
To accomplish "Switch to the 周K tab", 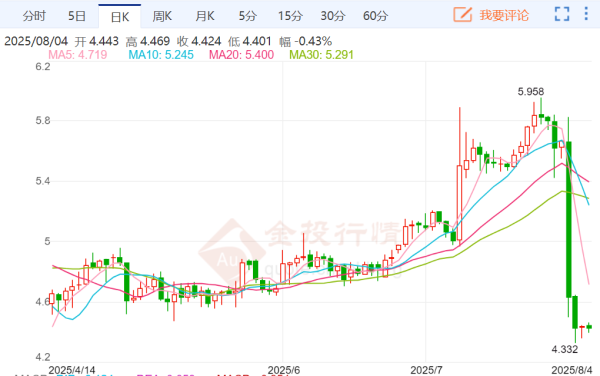I will click(162, 16).
